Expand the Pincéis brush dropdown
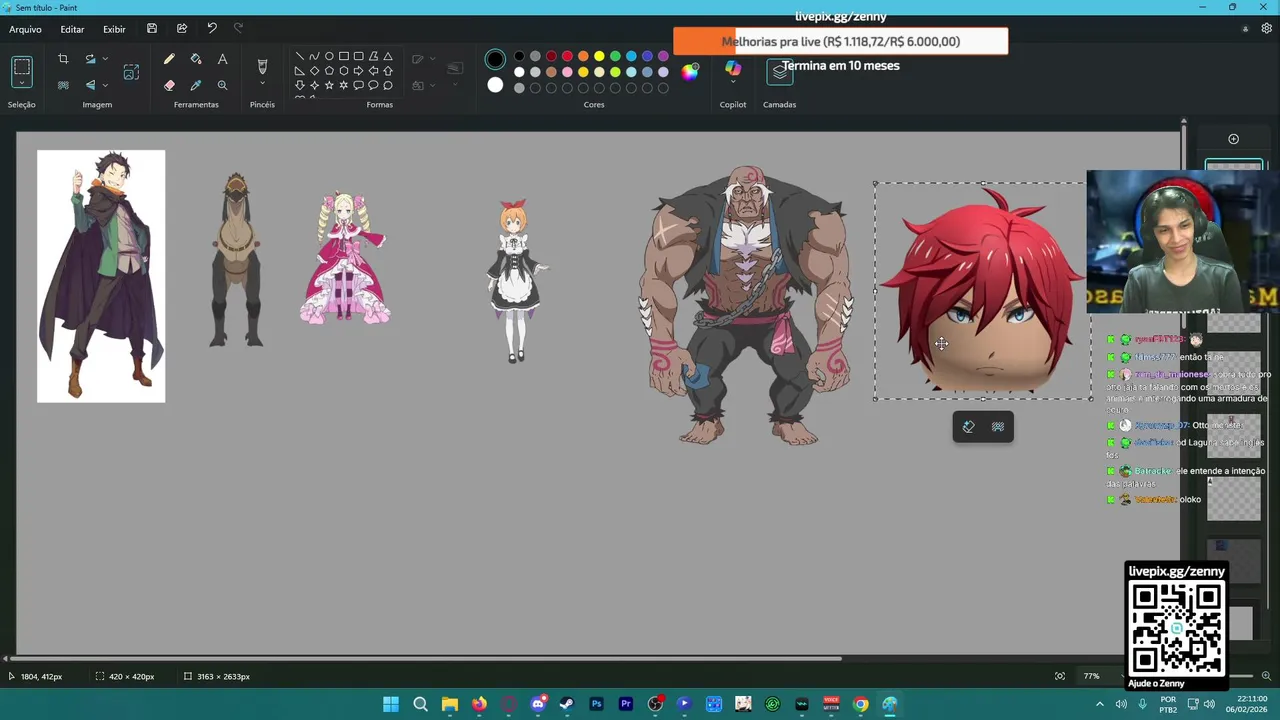 coord(262,84)
